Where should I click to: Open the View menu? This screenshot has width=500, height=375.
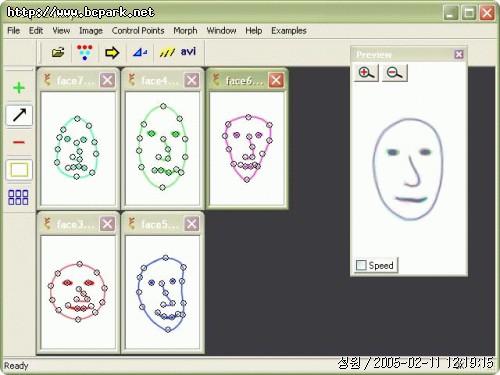61,31
